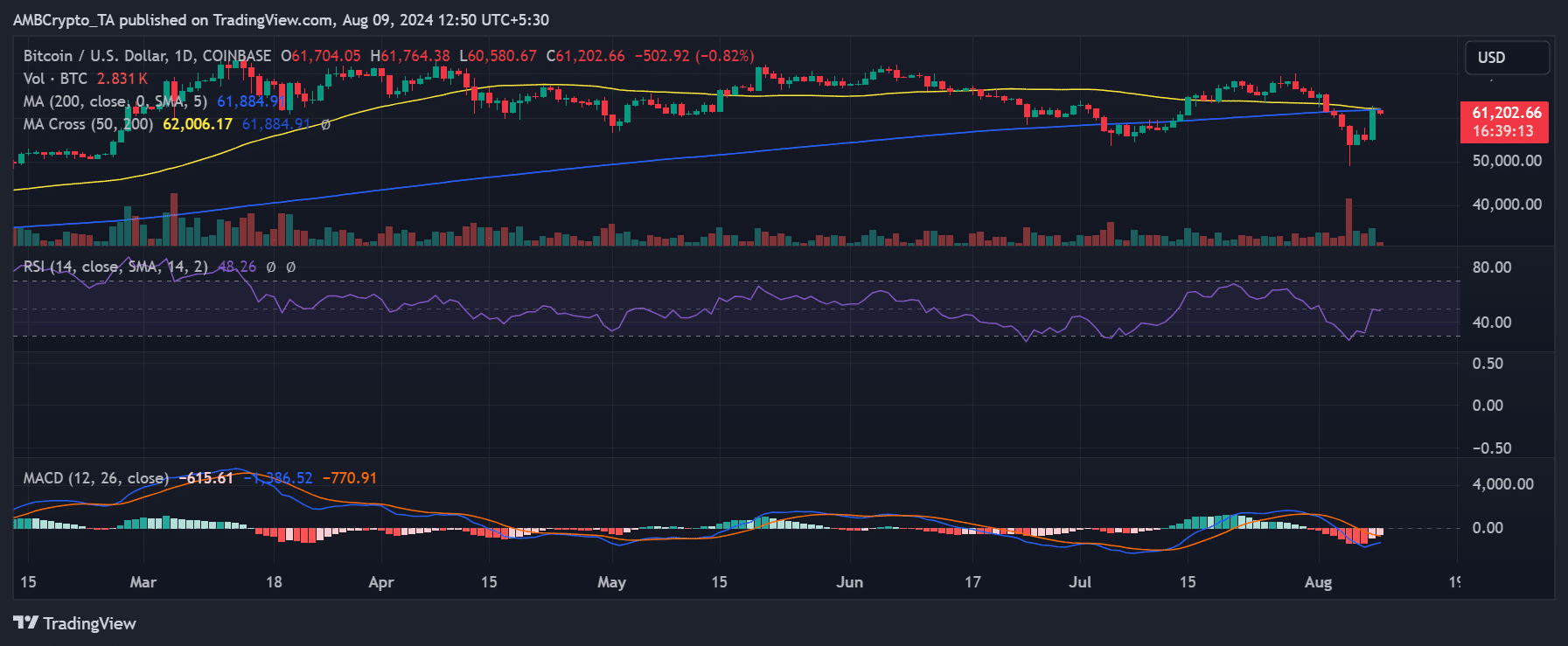Viewport: 1568px width, 646px height.
Task: Select the MA (200, close, 0, SMA, 5) legend
Action: coord(115,101)
